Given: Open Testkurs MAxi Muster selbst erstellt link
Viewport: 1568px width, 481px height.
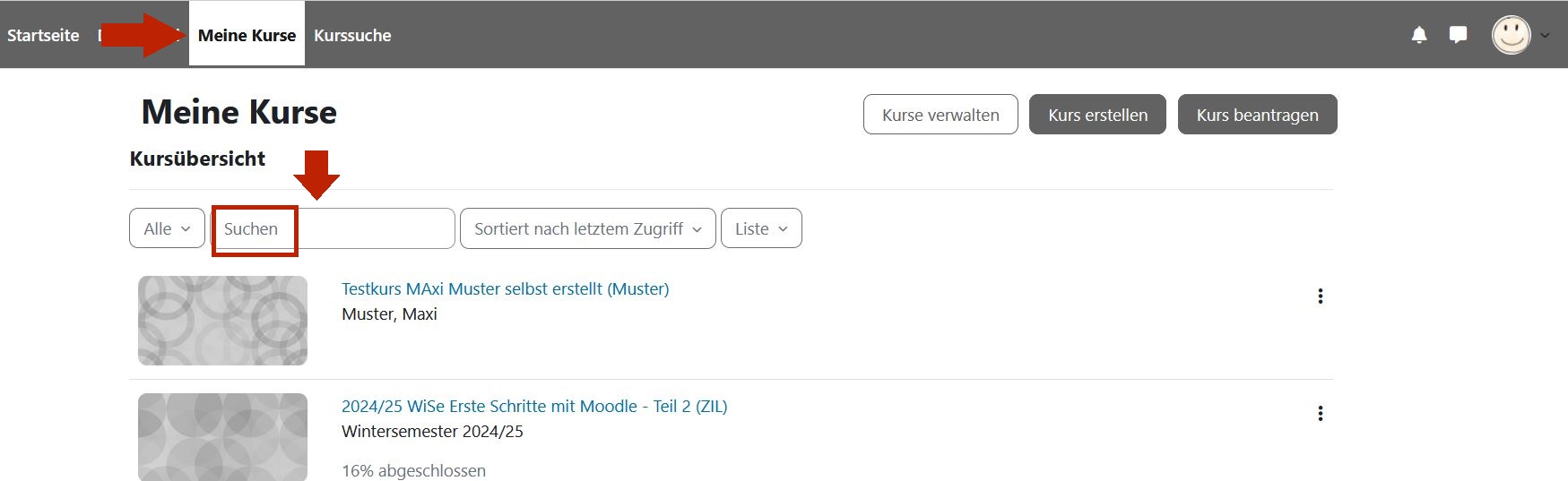Looking at the screenshot, I should [x=505, y=289].
